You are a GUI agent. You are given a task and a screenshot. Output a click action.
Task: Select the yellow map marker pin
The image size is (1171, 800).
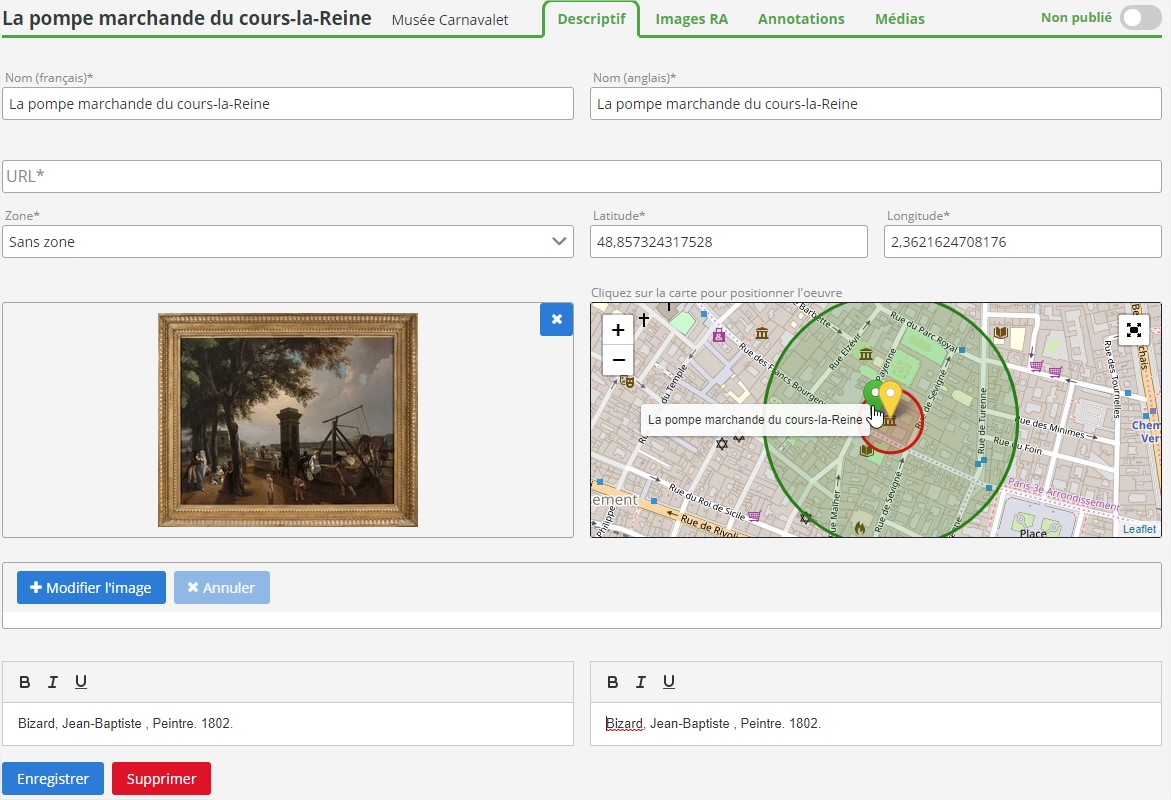pos(889,398)
